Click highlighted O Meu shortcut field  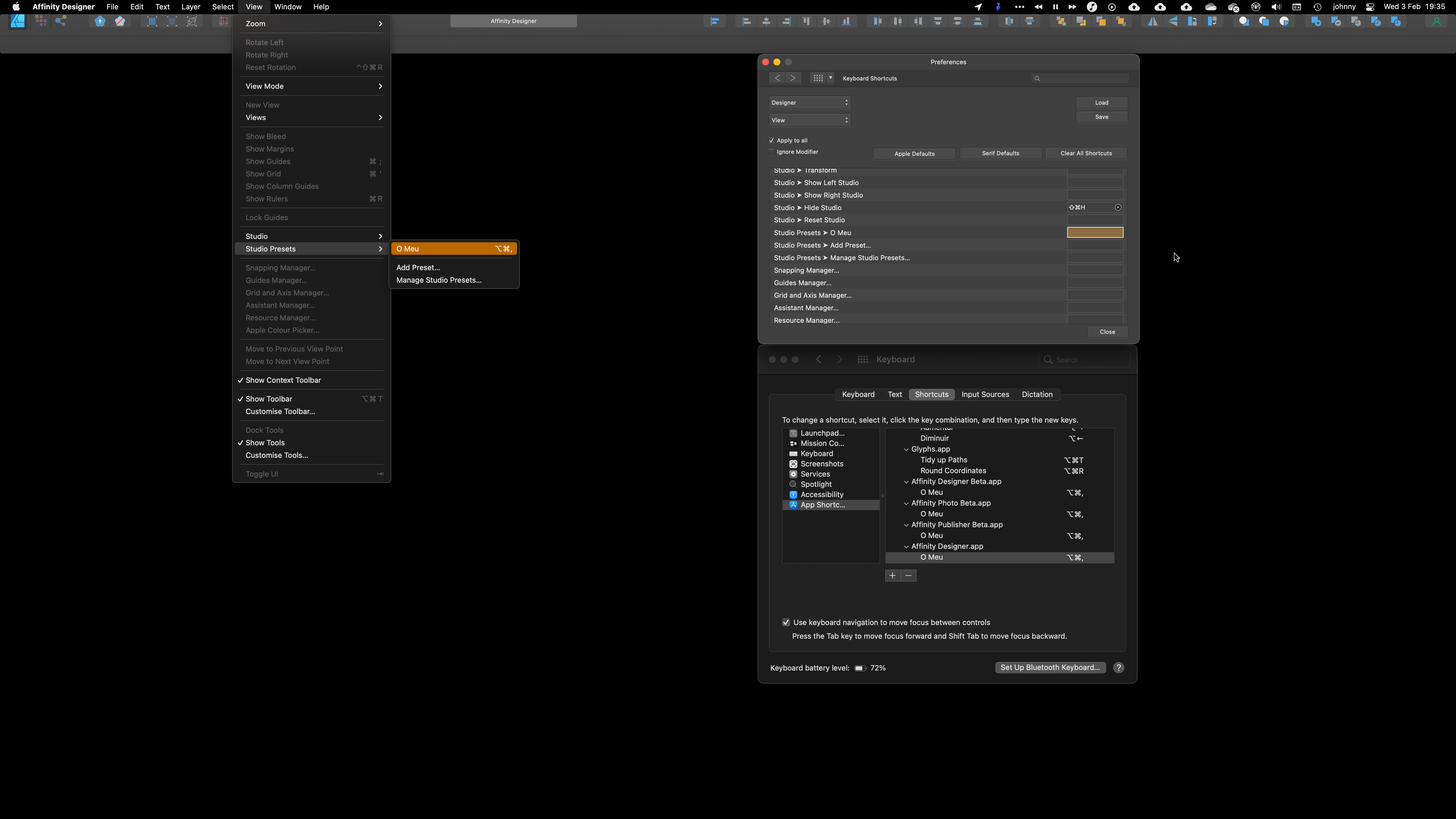[1095, 232]
